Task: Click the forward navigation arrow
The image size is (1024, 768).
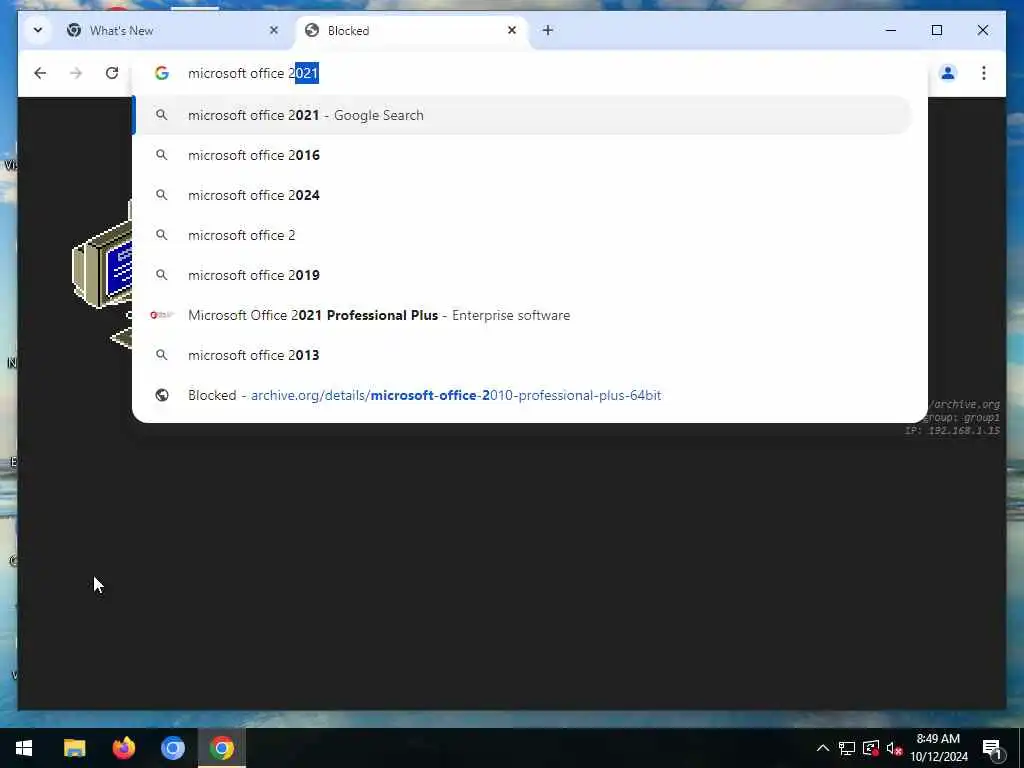Action: click(x=76, y=73)
